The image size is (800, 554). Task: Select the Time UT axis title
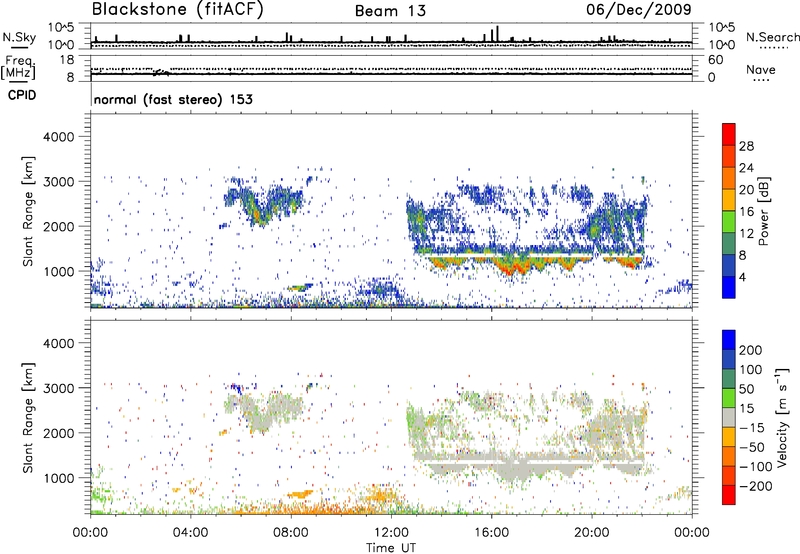391,548
